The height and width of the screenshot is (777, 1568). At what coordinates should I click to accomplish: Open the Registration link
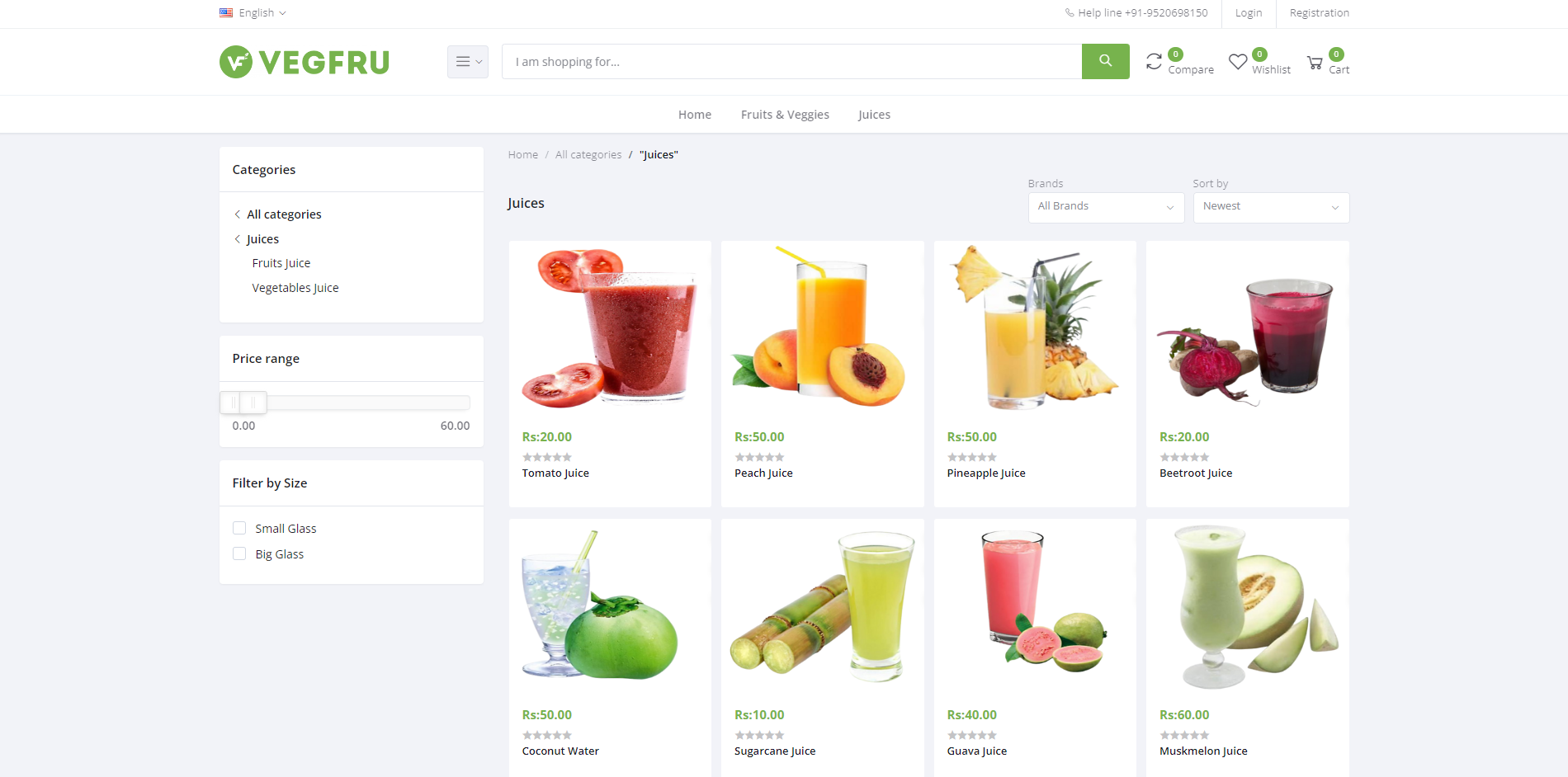click(1320, 12)
